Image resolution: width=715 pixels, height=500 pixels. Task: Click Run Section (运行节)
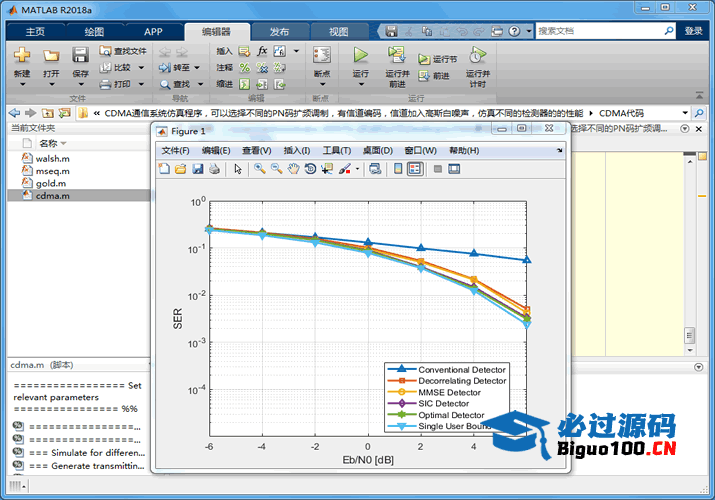pos(438,59)
